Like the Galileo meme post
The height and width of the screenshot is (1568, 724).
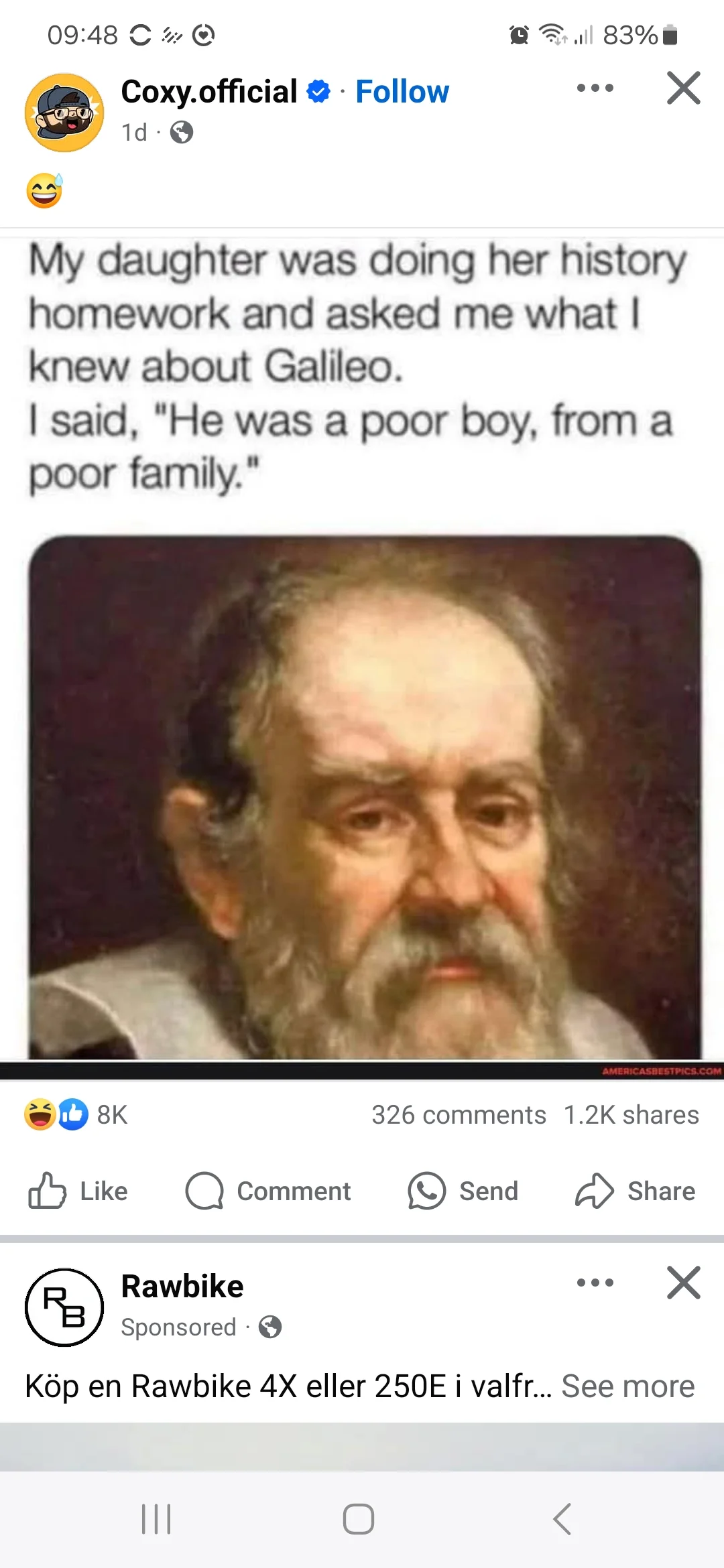click(x=78, y=1191)
